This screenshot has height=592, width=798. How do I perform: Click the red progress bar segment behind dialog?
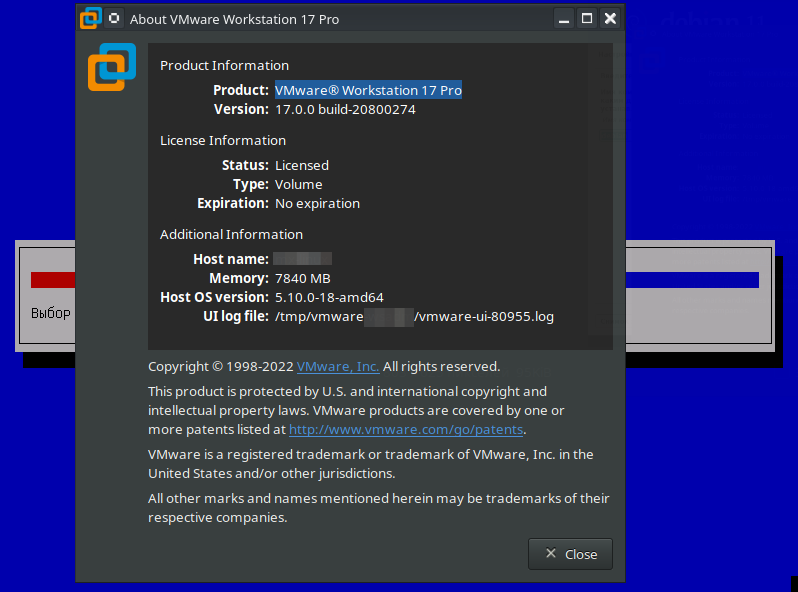point(52,280)
